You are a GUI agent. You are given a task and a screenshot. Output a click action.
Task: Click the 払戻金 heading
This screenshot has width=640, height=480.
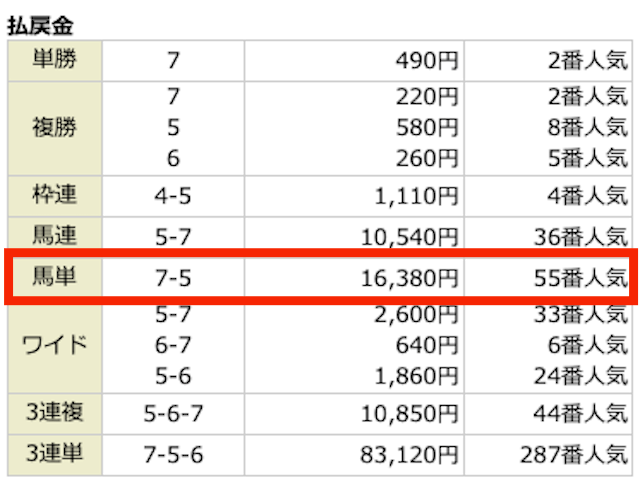click(40, 26)
